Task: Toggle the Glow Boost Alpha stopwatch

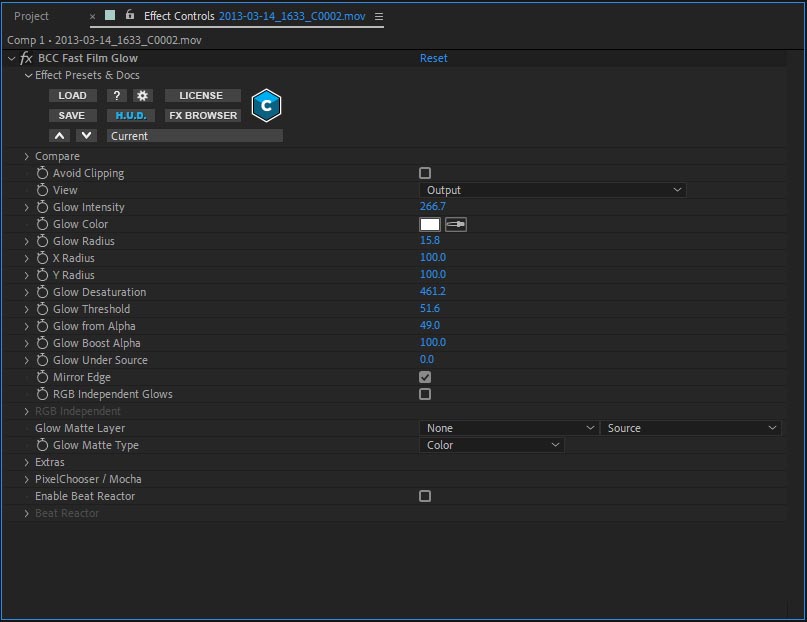Action: tap(42, 343)
